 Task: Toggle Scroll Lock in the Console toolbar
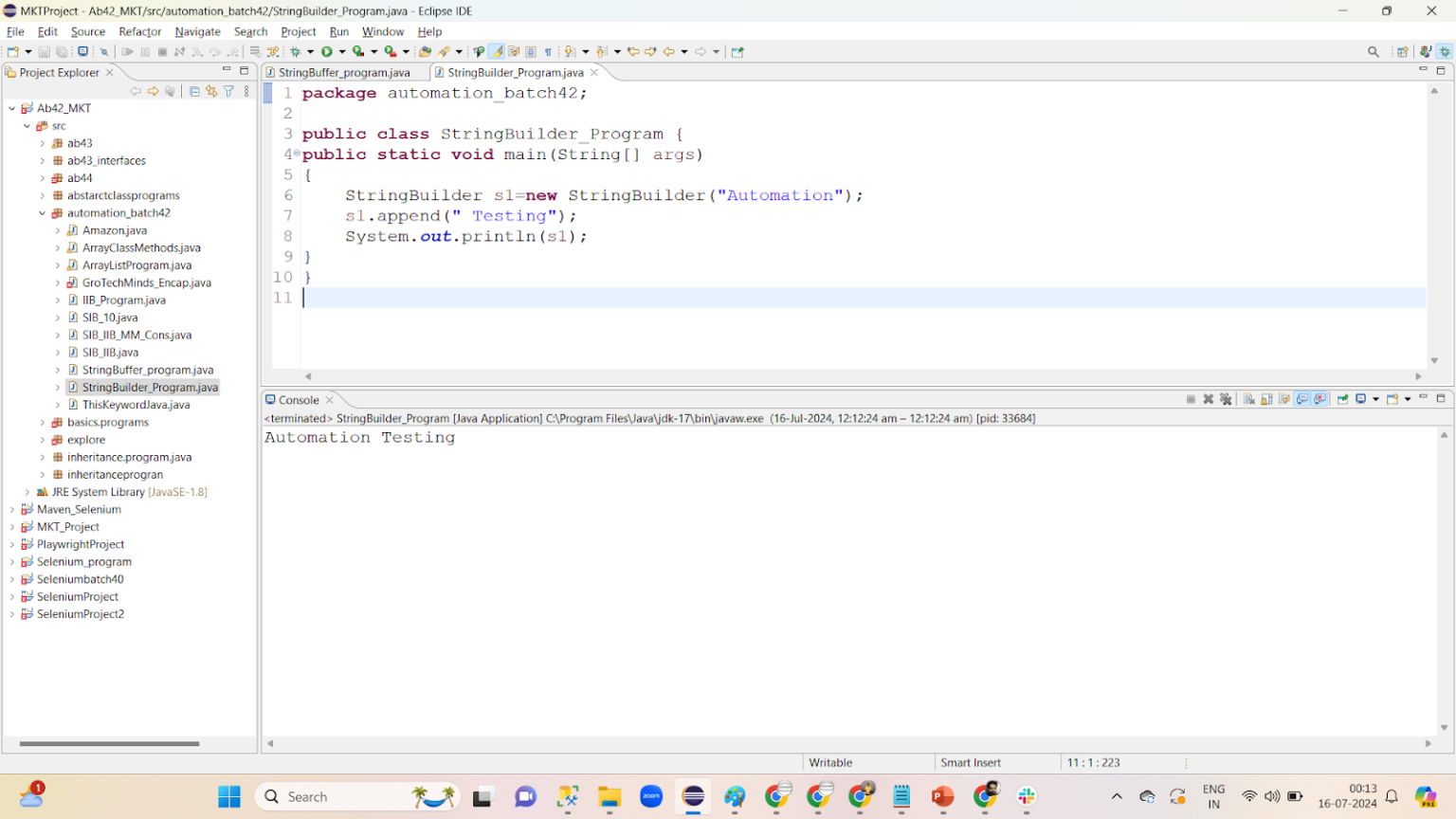1266,399
